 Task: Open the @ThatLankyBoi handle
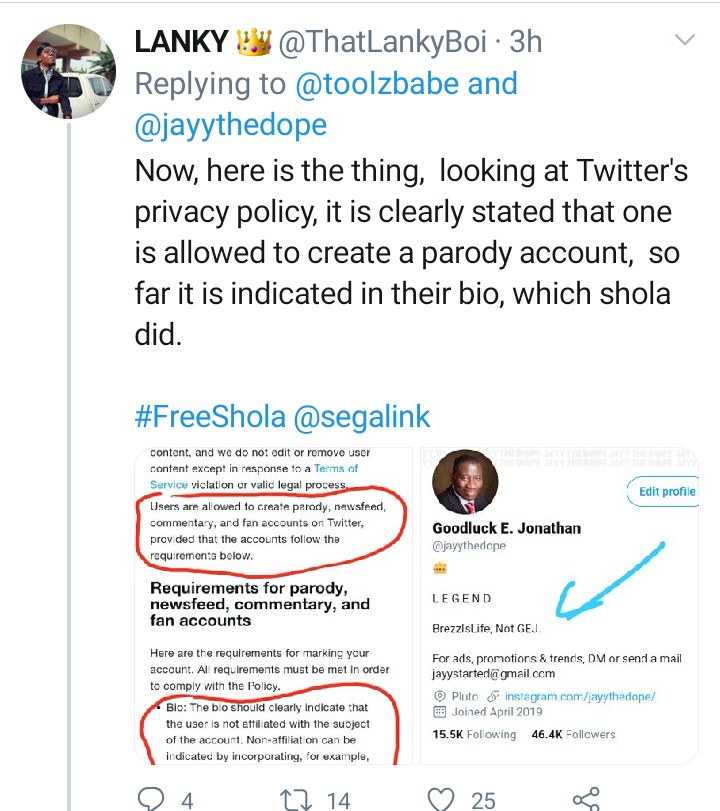tap(384, 42)
